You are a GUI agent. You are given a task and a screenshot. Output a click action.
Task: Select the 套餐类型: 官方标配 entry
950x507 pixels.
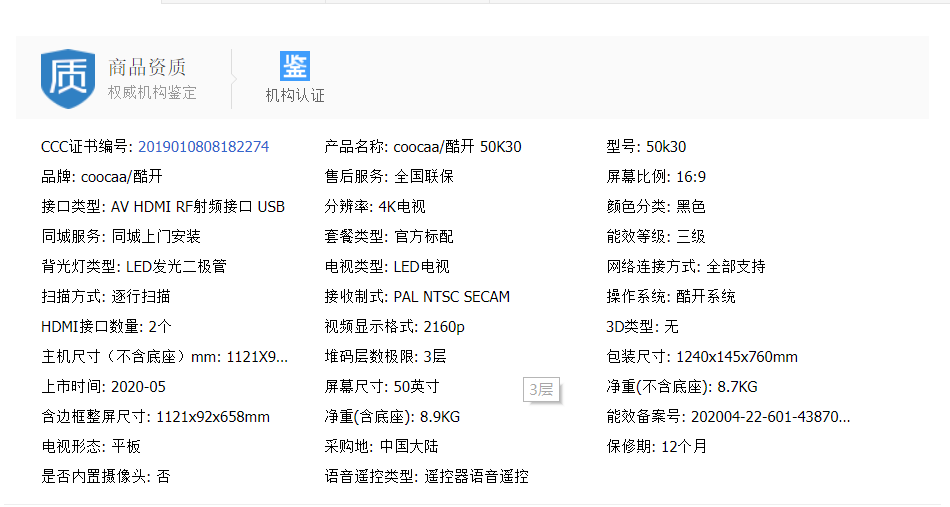click(389, 237)
